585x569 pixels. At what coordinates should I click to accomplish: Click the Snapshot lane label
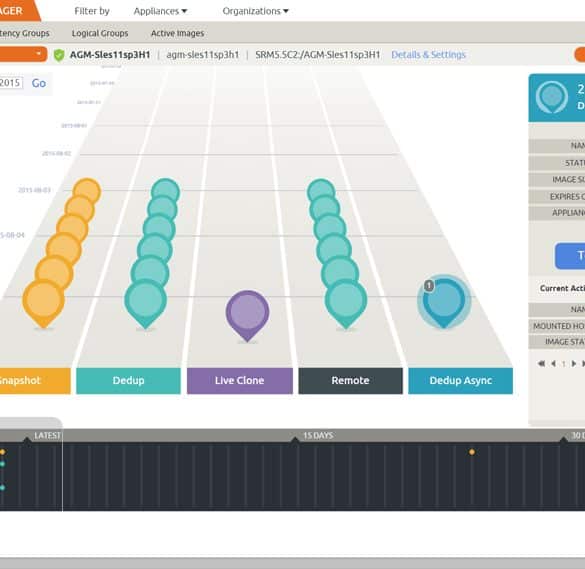click(35, 381)
